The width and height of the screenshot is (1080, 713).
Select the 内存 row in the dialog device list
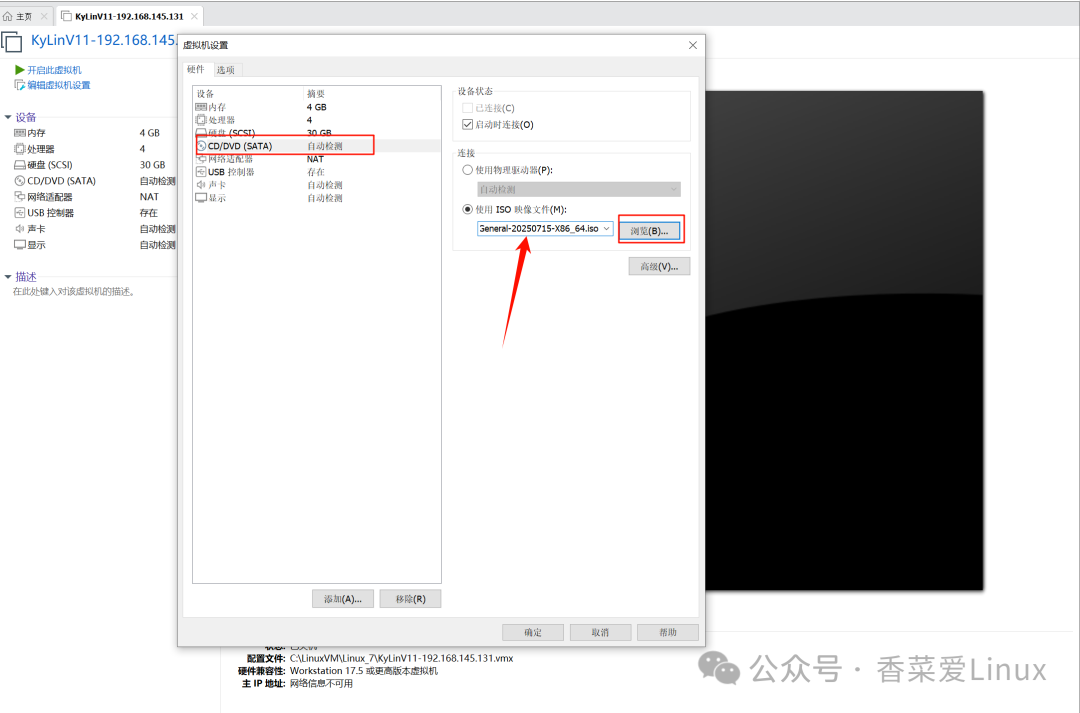tap(317, 107)
